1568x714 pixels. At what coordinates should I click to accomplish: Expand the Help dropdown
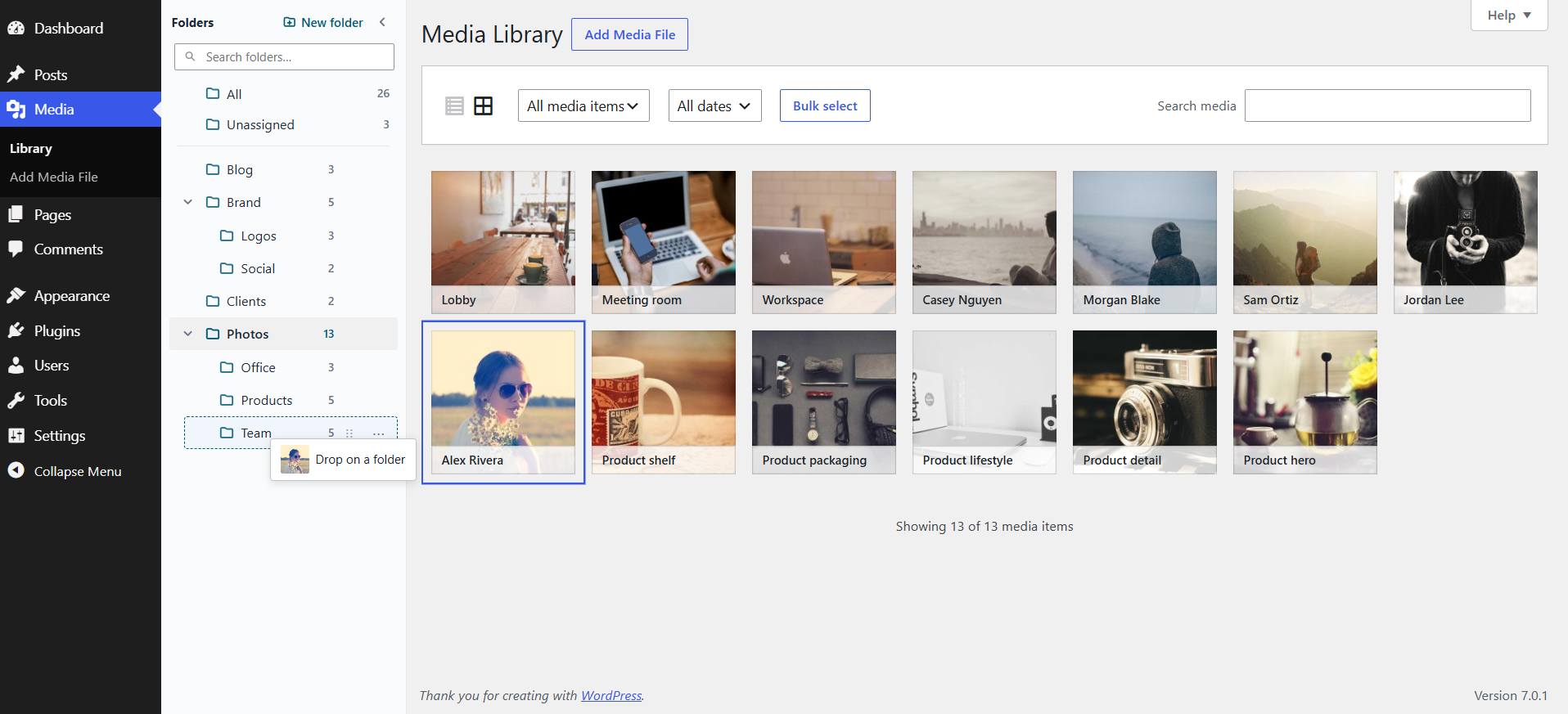point(1509,15)
